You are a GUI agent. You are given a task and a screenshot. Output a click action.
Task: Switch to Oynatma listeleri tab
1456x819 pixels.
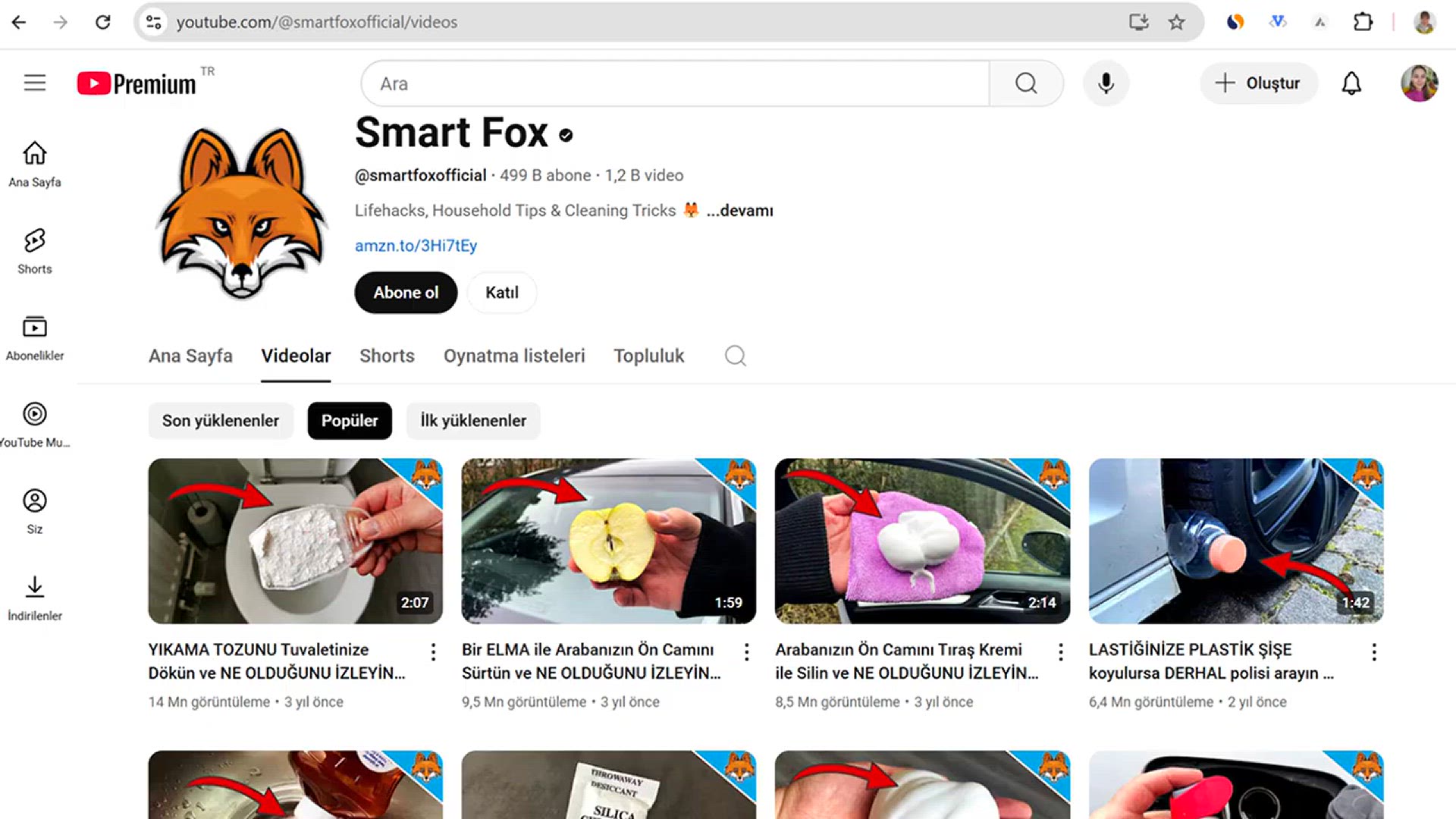click(x=514, y=356)
